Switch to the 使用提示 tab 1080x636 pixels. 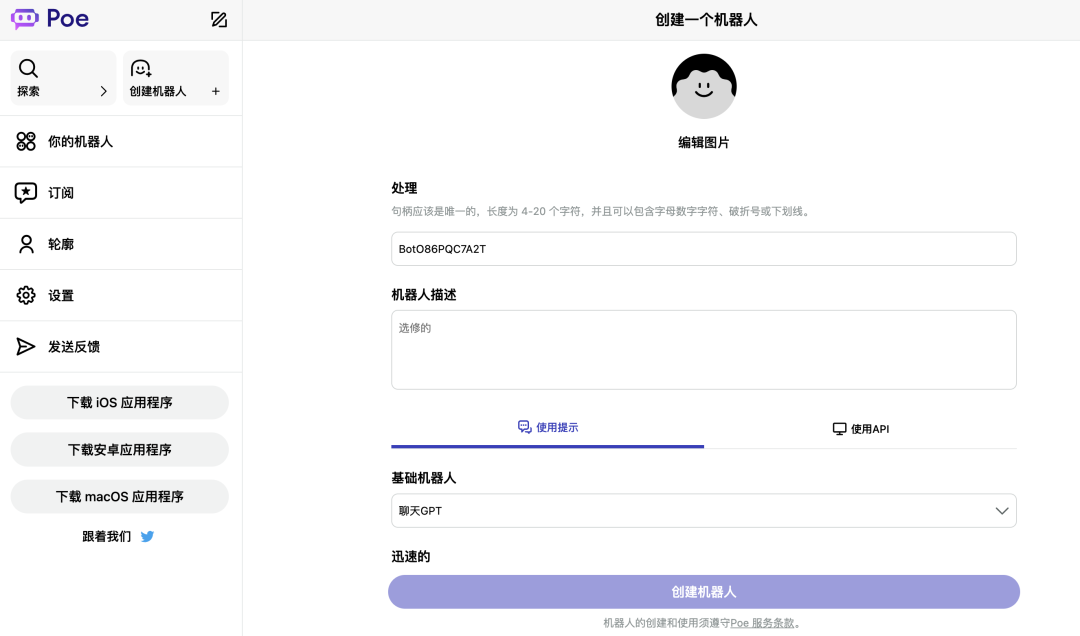coord(548,428)
